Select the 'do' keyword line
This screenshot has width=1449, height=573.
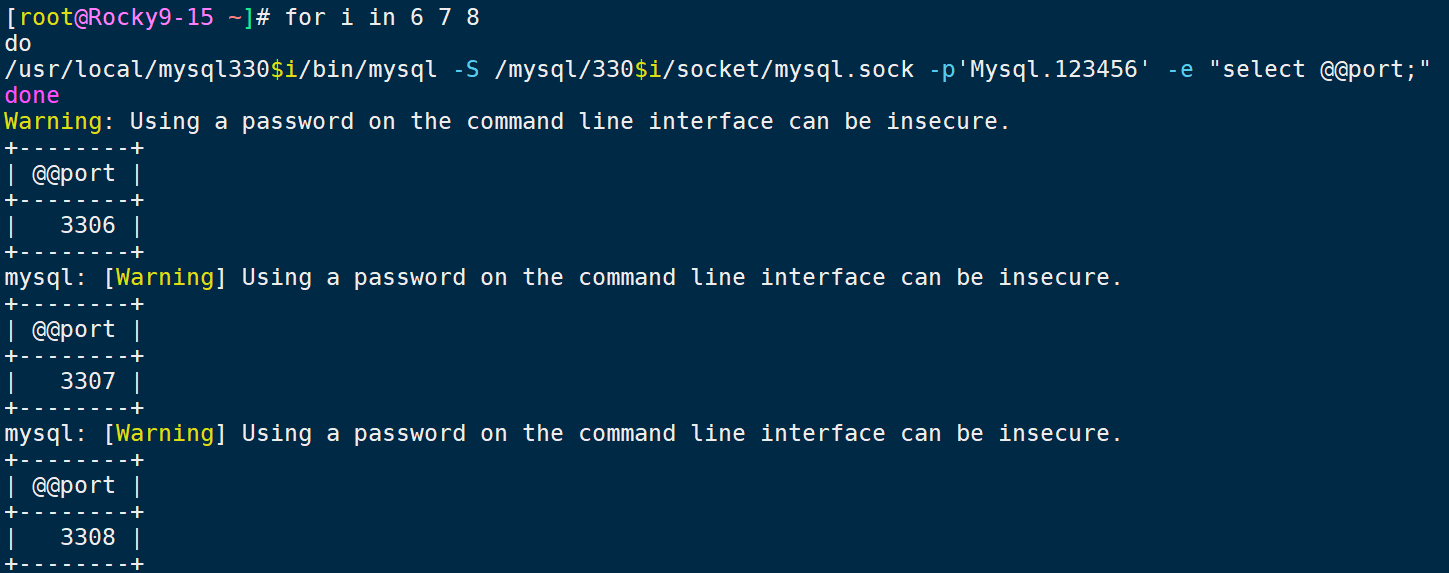(x=18, y=43)
